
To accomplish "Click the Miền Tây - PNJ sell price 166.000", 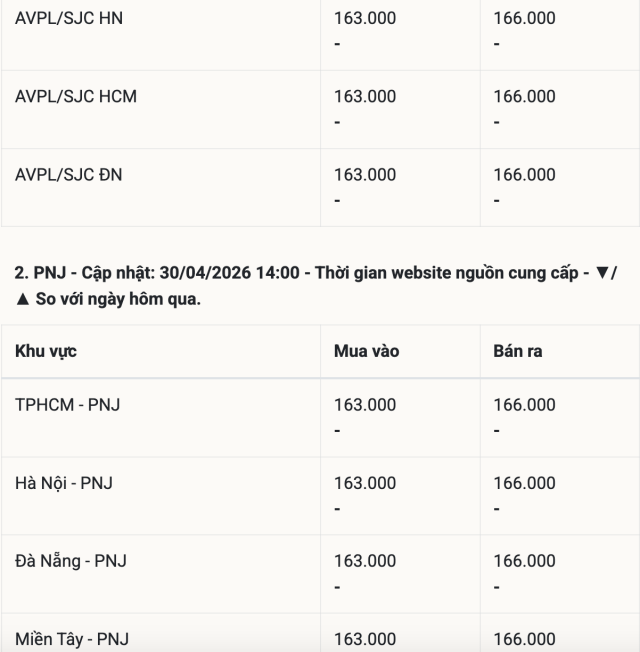I will 524,639.
